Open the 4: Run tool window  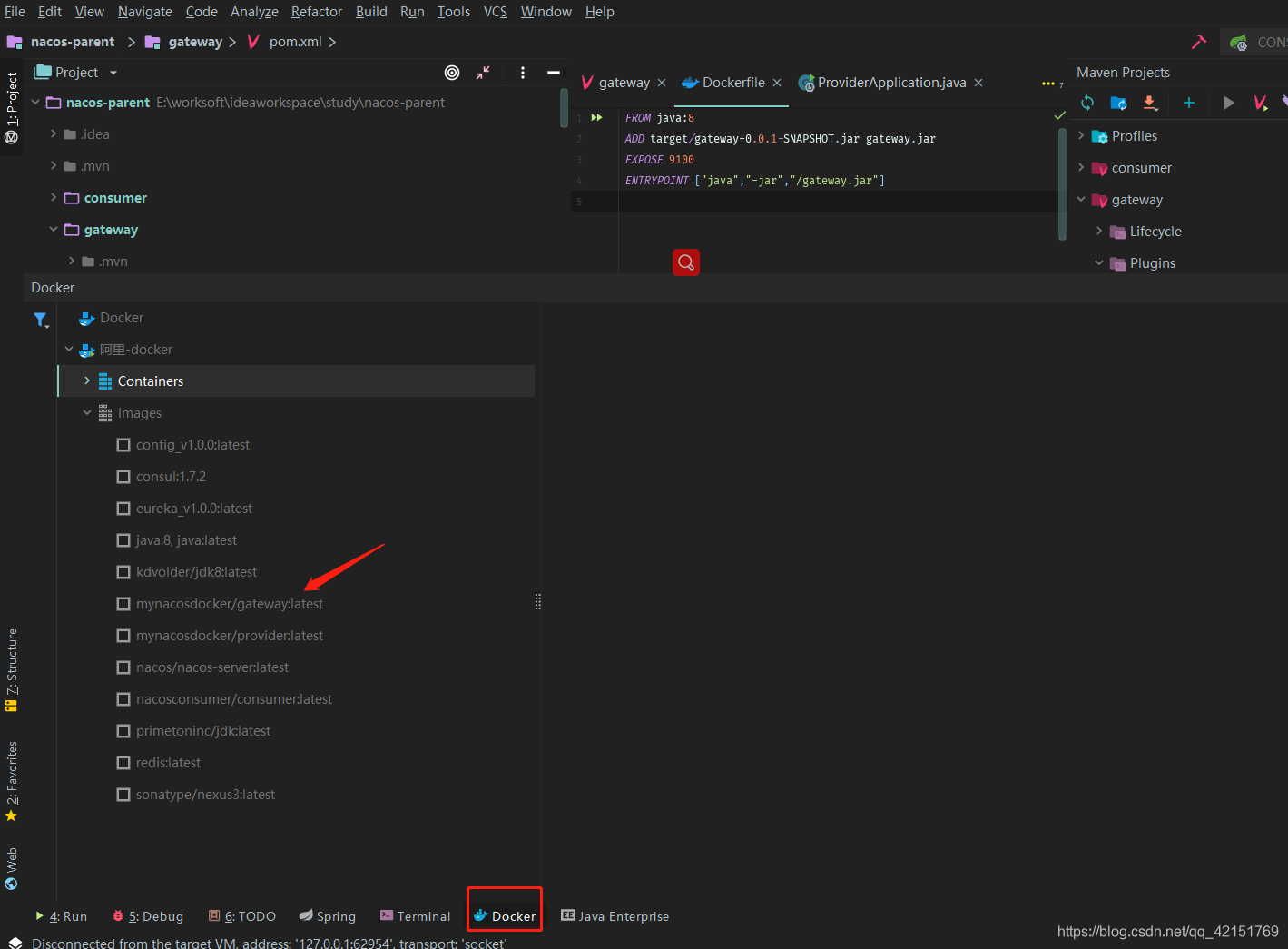tap(61, 916)
